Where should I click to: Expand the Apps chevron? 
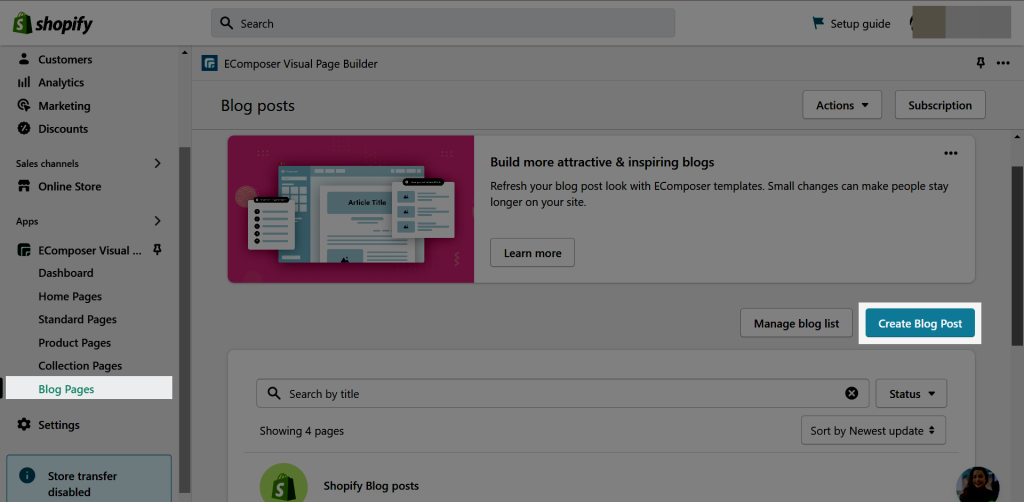(x=157, y=221)
